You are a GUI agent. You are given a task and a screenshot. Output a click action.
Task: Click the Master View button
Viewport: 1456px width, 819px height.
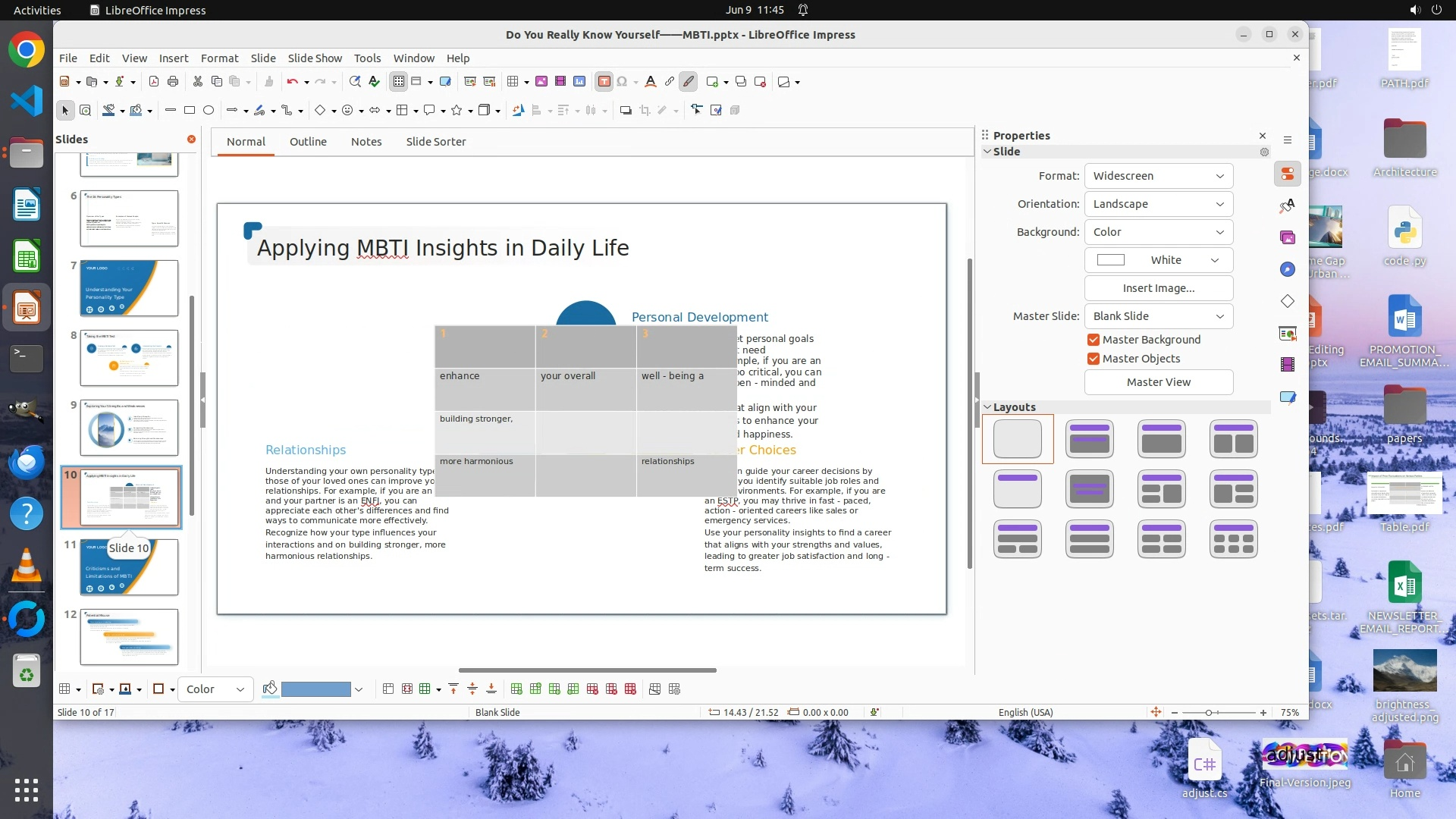pyautogui.click(x=1158, y=382)
